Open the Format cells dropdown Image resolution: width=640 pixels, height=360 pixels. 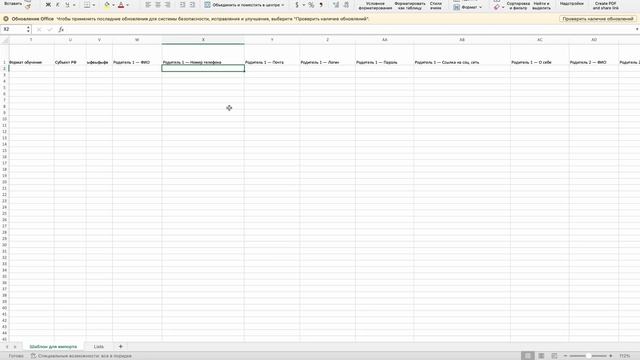coord(467,7)
